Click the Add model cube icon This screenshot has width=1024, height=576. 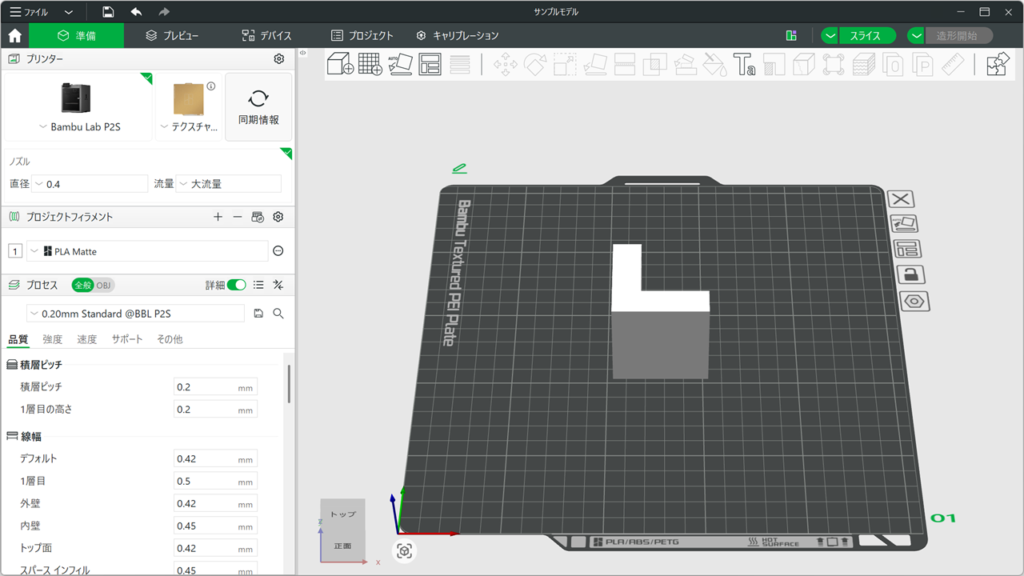tap(340, 65)
